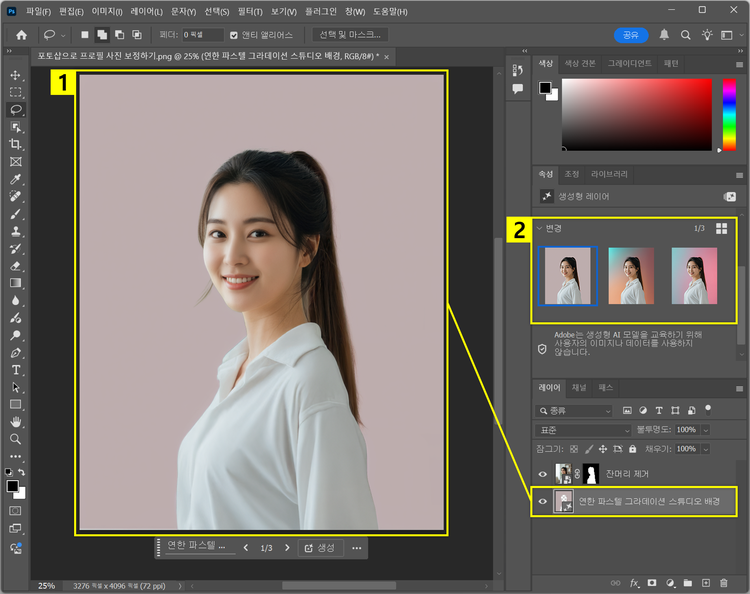Open the notifications bell icon

point(664,35)
